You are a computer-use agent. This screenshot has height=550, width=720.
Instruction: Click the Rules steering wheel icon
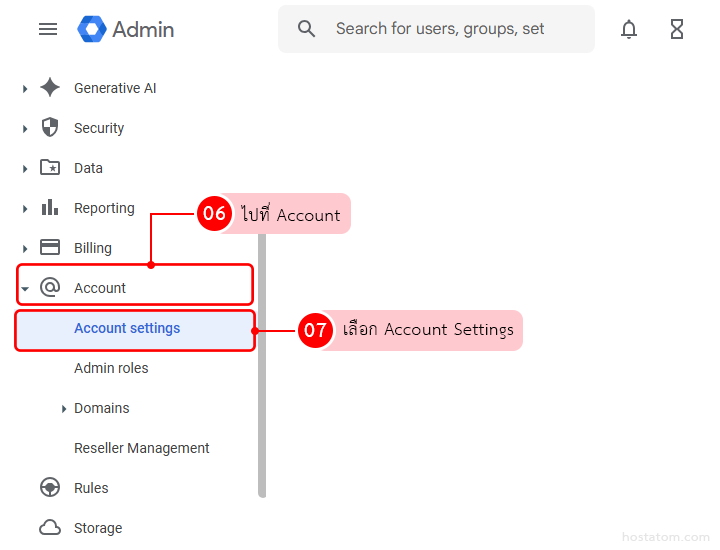(x=50, y=488)
